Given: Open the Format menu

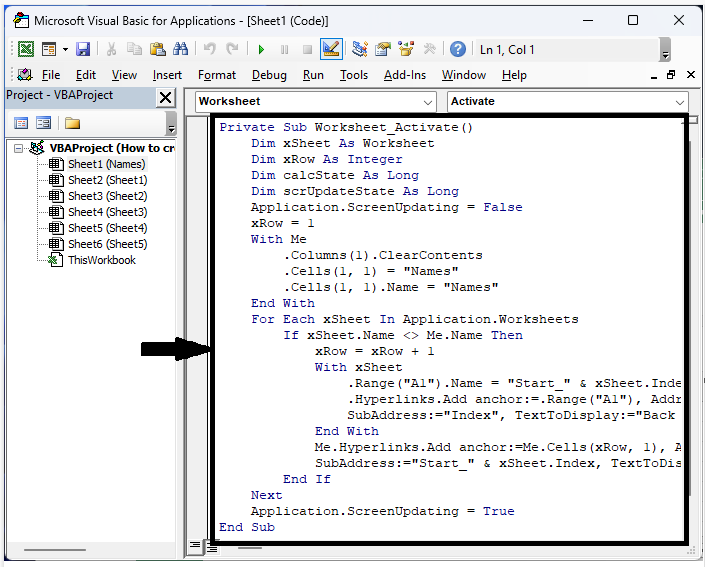Looking at the screenshot, I should tap(217, 75).
